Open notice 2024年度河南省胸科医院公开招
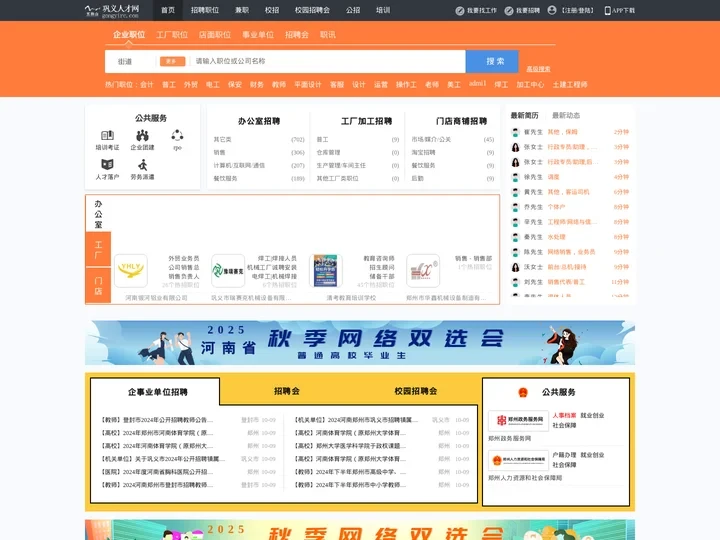720x540 pixels. click(157, 472)
